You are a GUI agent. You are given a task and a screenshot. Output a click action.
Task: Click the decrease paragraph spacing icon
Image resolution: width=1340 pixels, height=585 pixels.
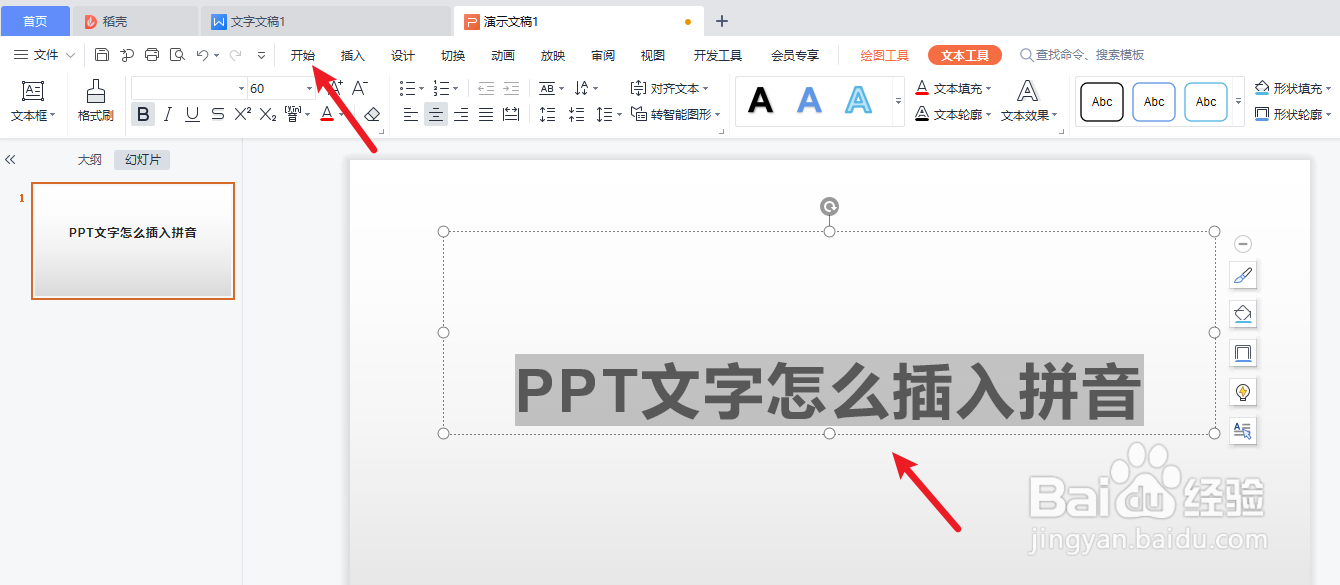coord(576,115)
